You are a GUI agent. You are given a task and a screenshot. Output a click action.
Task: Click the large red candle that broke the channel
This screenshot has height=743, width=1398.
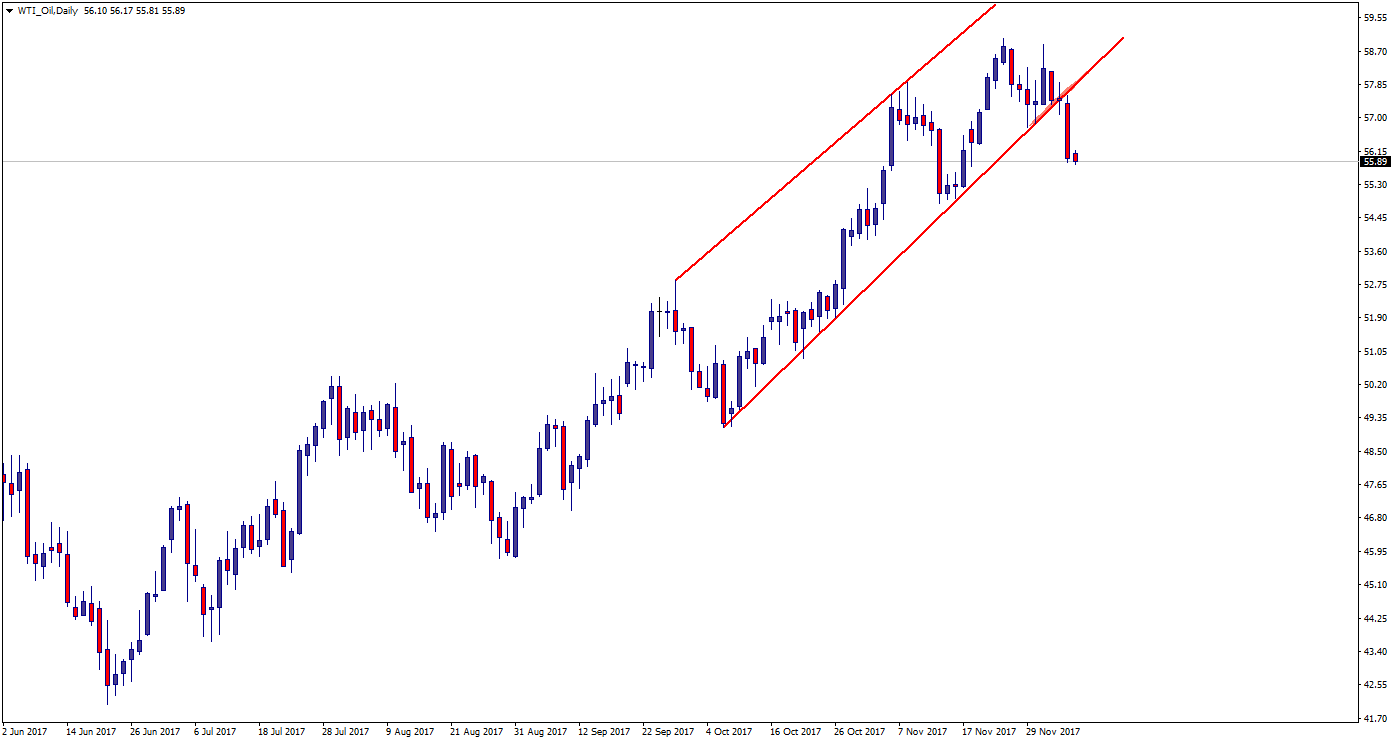pyautogui.click(x=1068, y=130)
